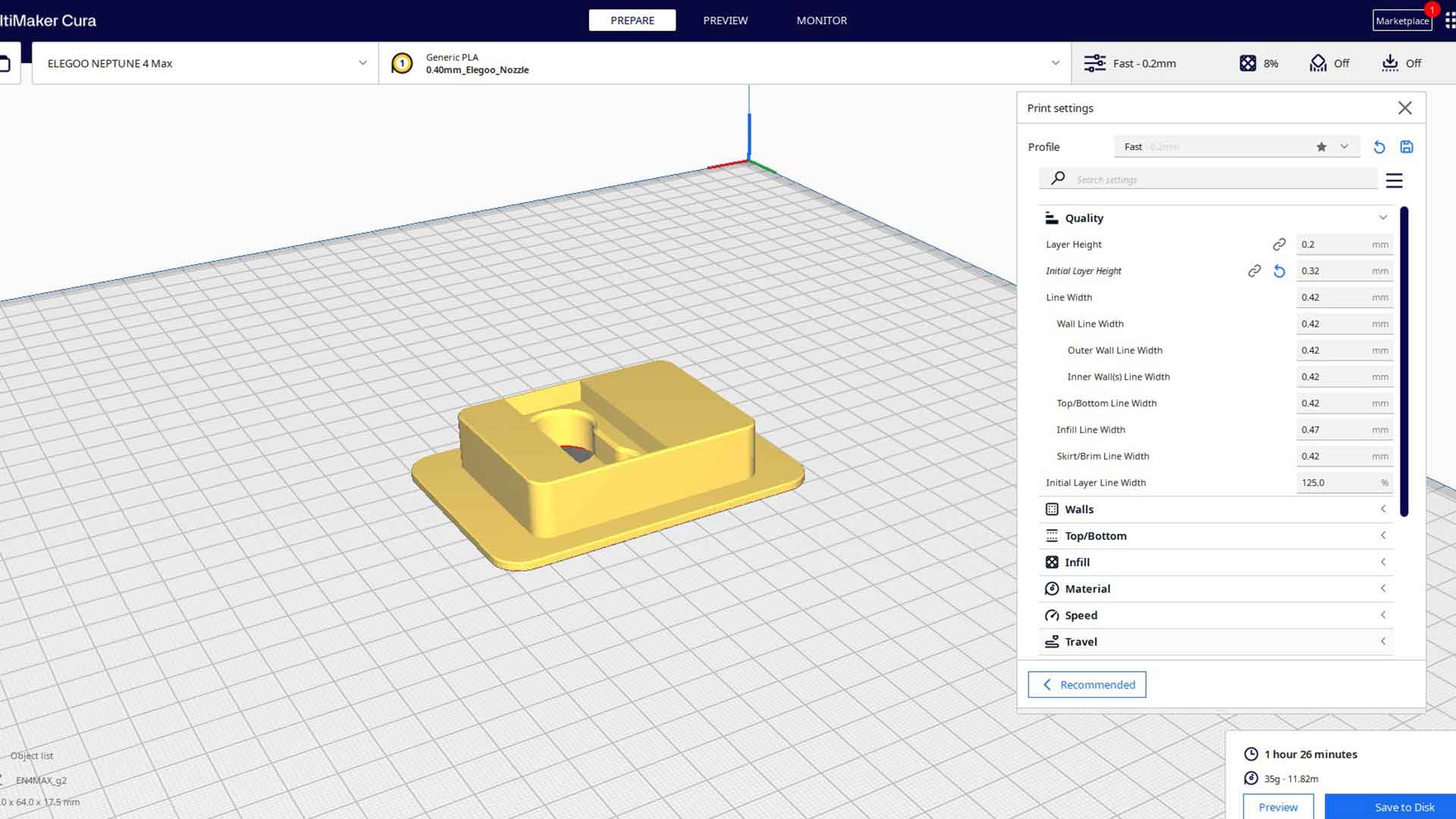This screenshot has width=1456, height=819.
Task: Select the yellow 3D model on the build plate
Action: [607, 464]
